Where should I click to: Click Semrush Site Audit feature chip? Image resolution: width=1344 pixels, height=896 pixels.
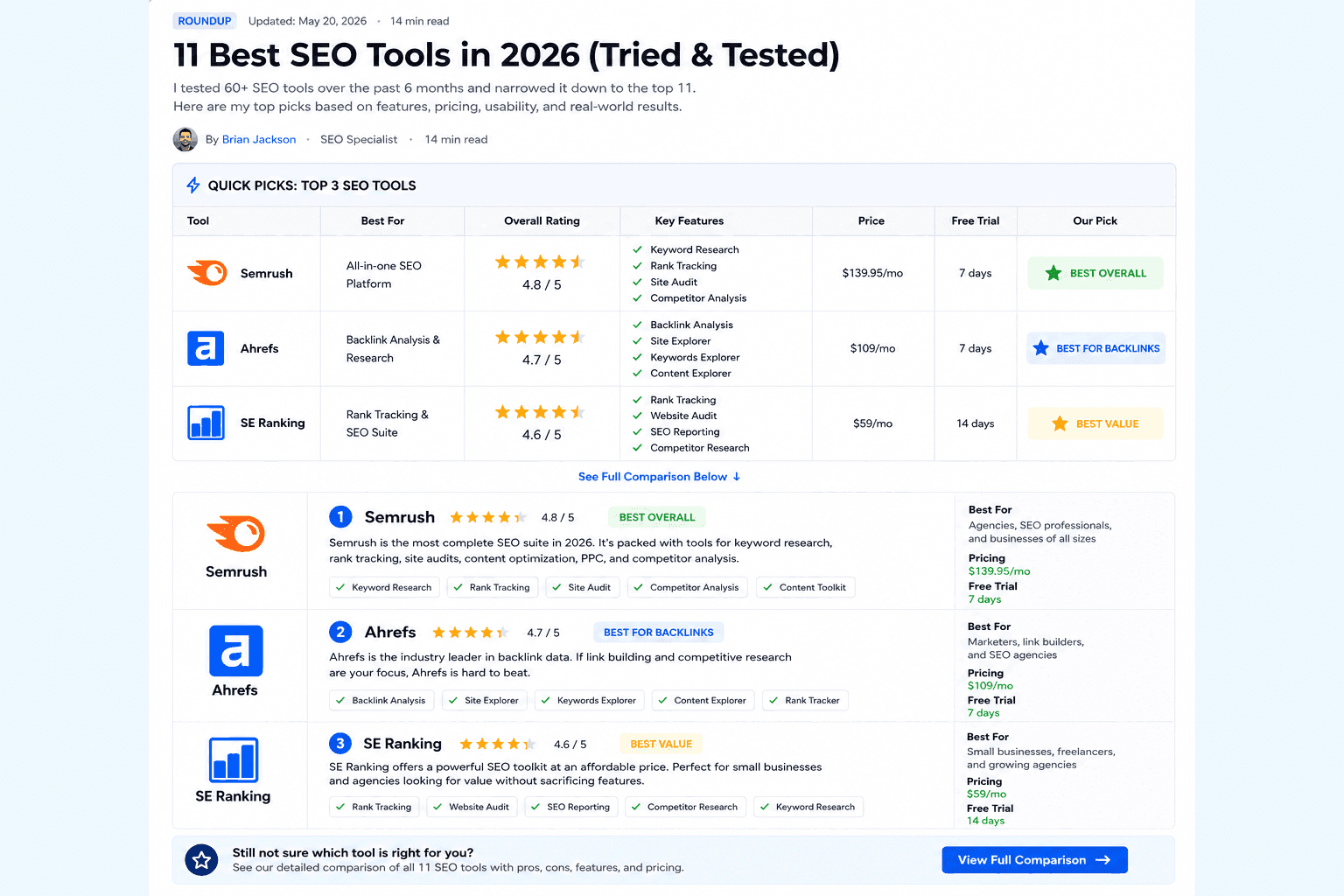pyautogui.click(x=582, y=587)
